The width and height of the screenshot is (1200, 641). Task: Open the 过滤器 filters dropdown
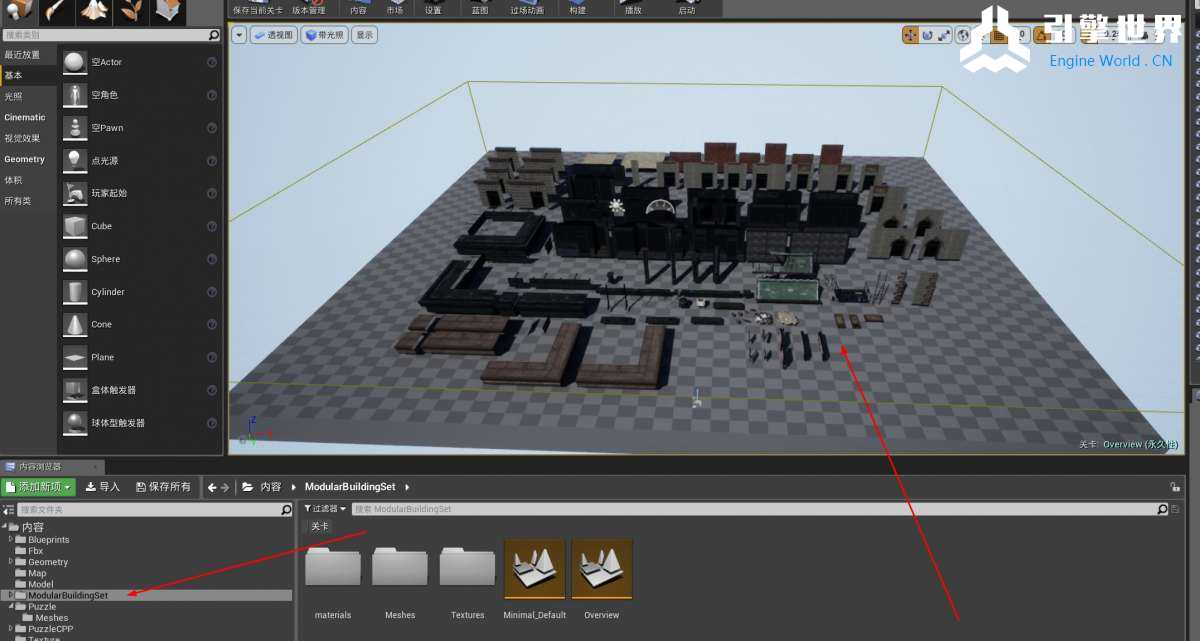tap(325, 509)
